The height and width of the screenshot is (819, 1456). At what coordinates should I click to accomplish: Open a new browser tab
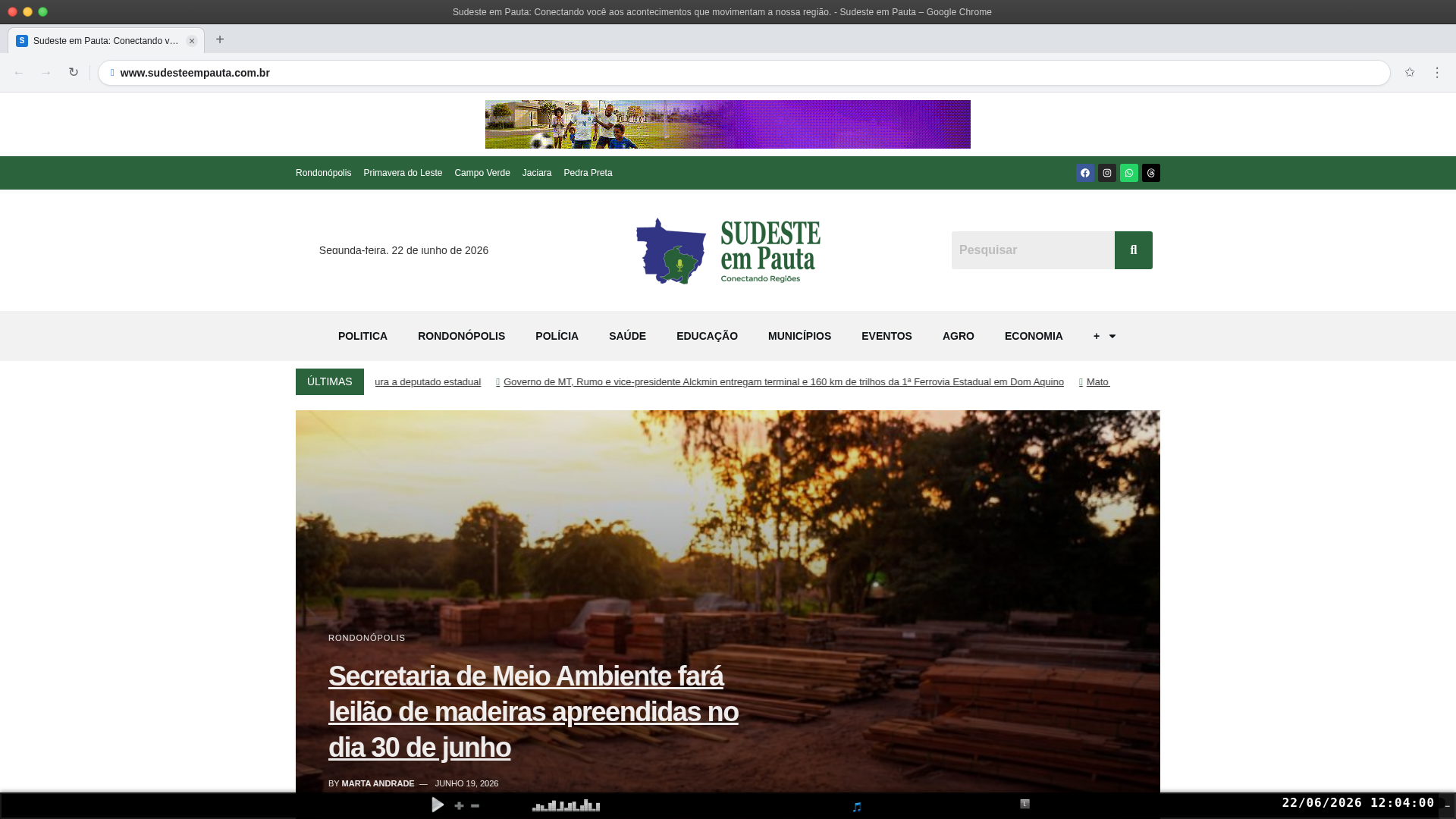(220, 39)
